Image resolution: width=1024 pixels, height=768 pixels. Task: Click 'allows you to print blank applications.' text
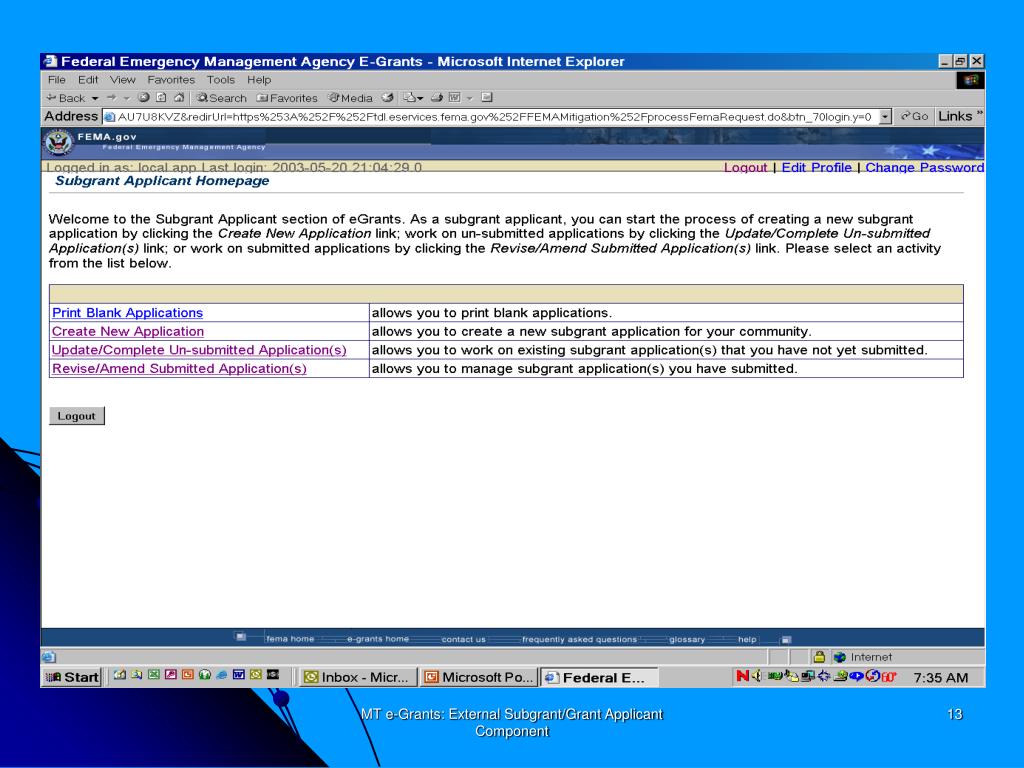(x=492, y=313)
